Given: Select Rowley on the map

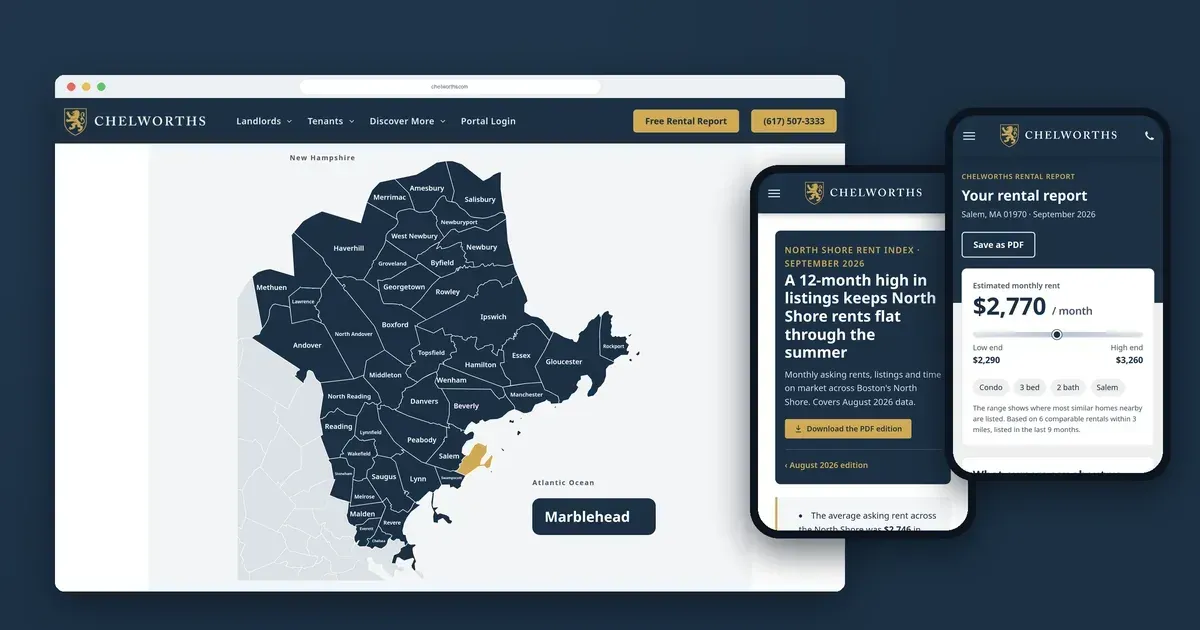Looking at the screenshot, I should coord(448,292).
